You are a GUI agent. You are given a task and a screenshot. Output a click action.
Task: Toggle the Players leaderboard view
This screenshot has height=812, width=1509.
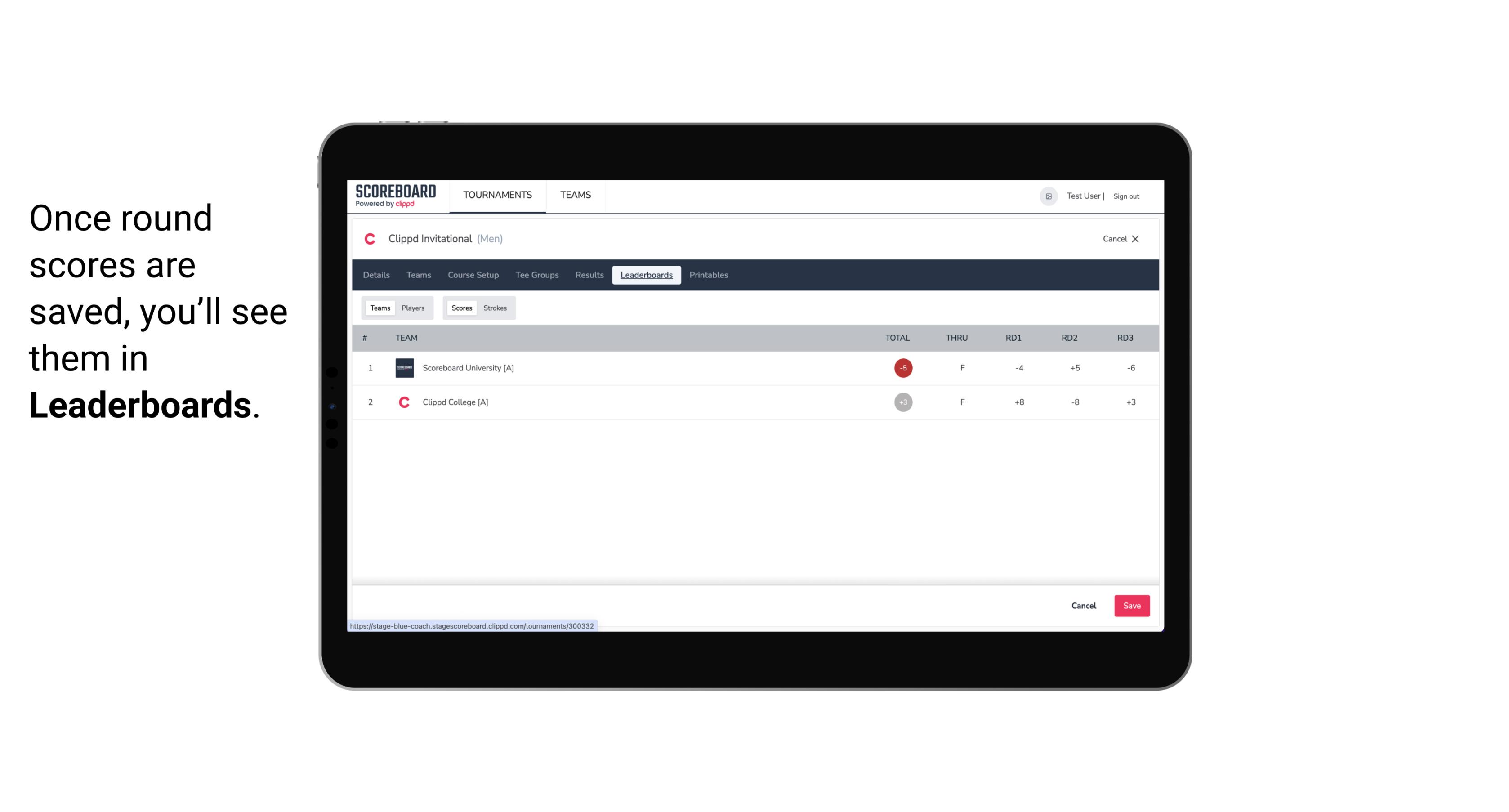(413, 308)
